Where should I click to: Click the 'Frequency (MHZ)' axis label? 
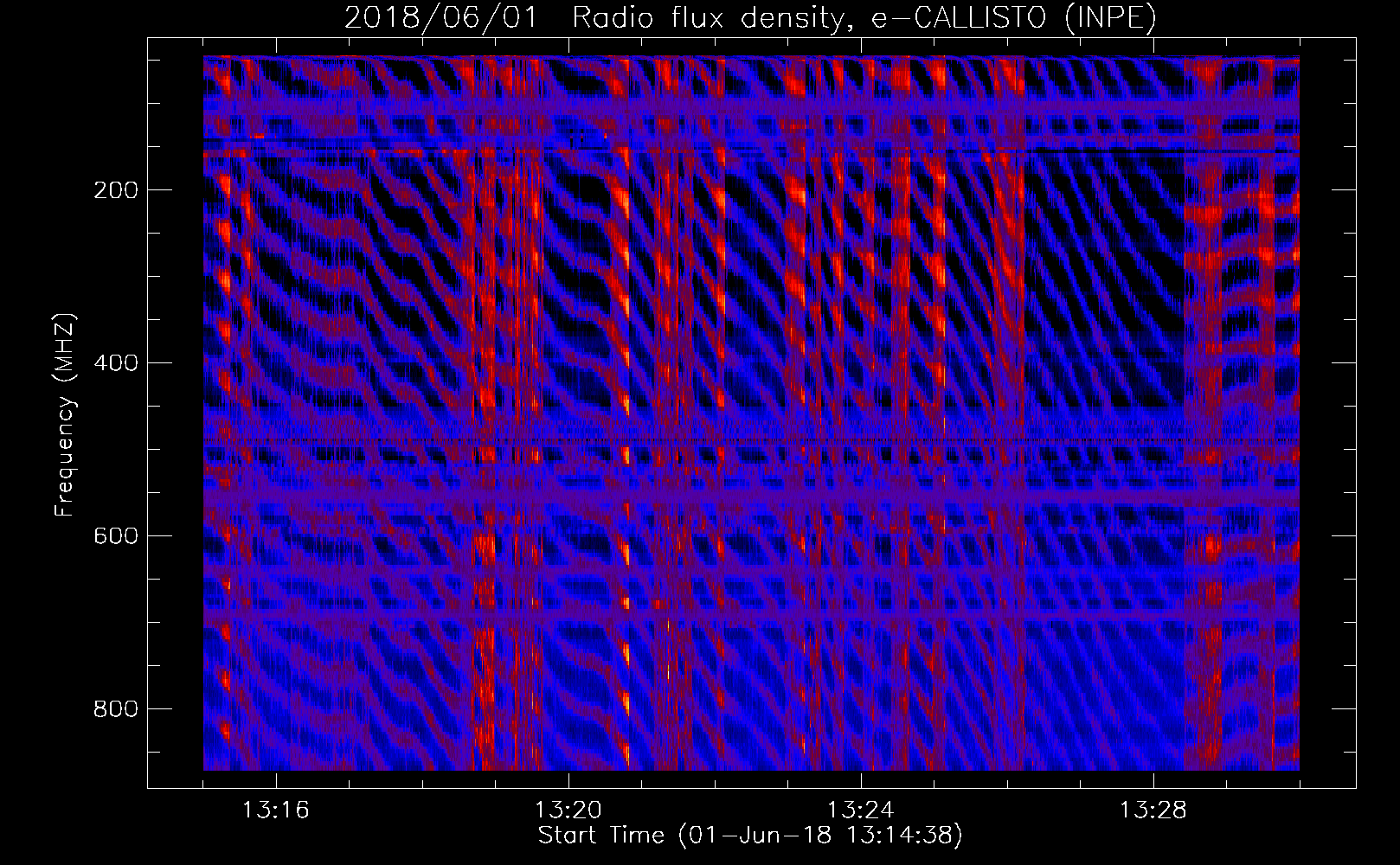pyautogui.click(x=65, y=414)
